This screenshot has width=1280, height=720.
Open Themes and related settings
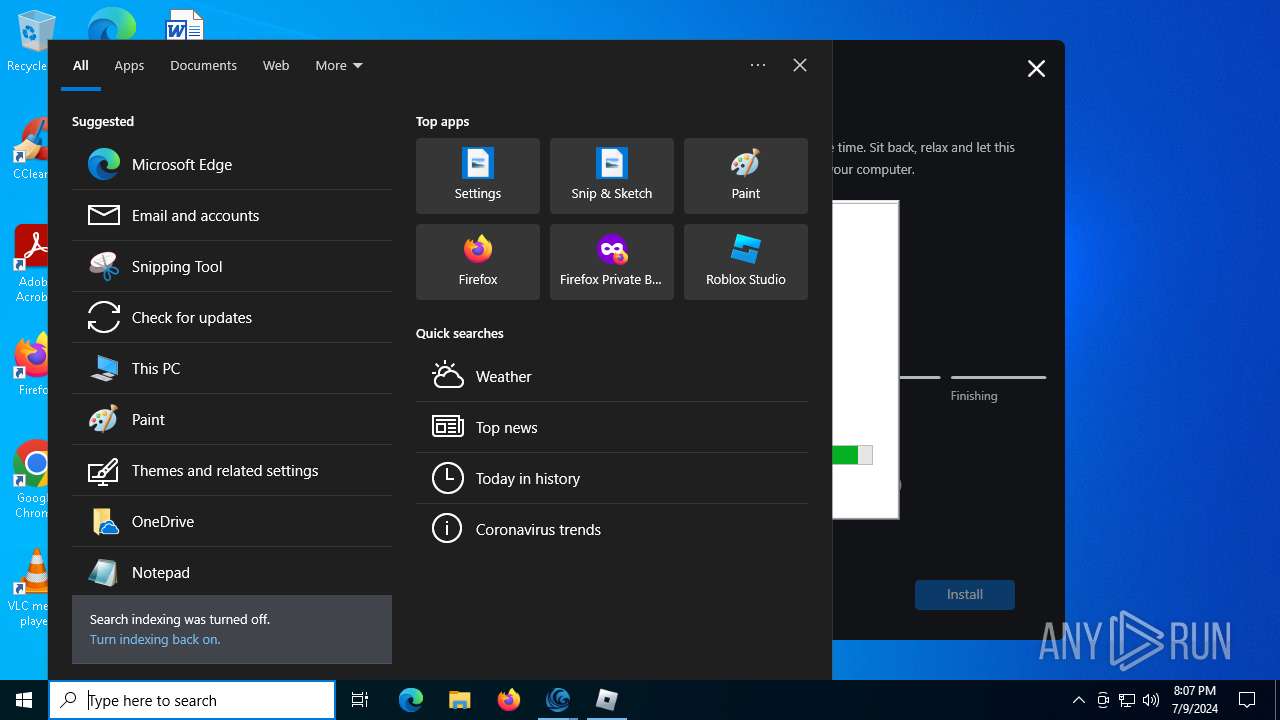click(232, 470)
